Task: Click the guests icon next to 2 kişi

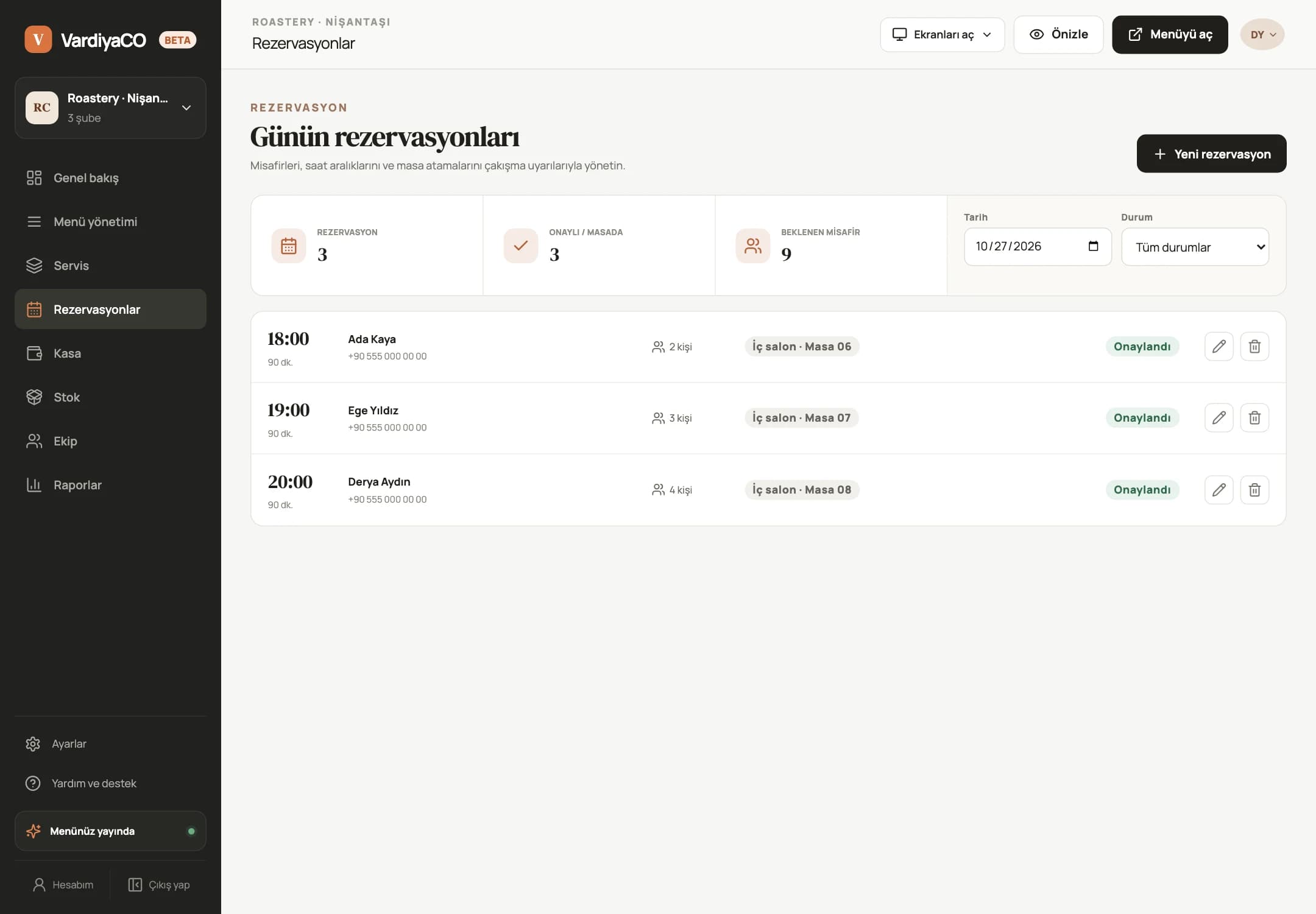Action: 658,347
